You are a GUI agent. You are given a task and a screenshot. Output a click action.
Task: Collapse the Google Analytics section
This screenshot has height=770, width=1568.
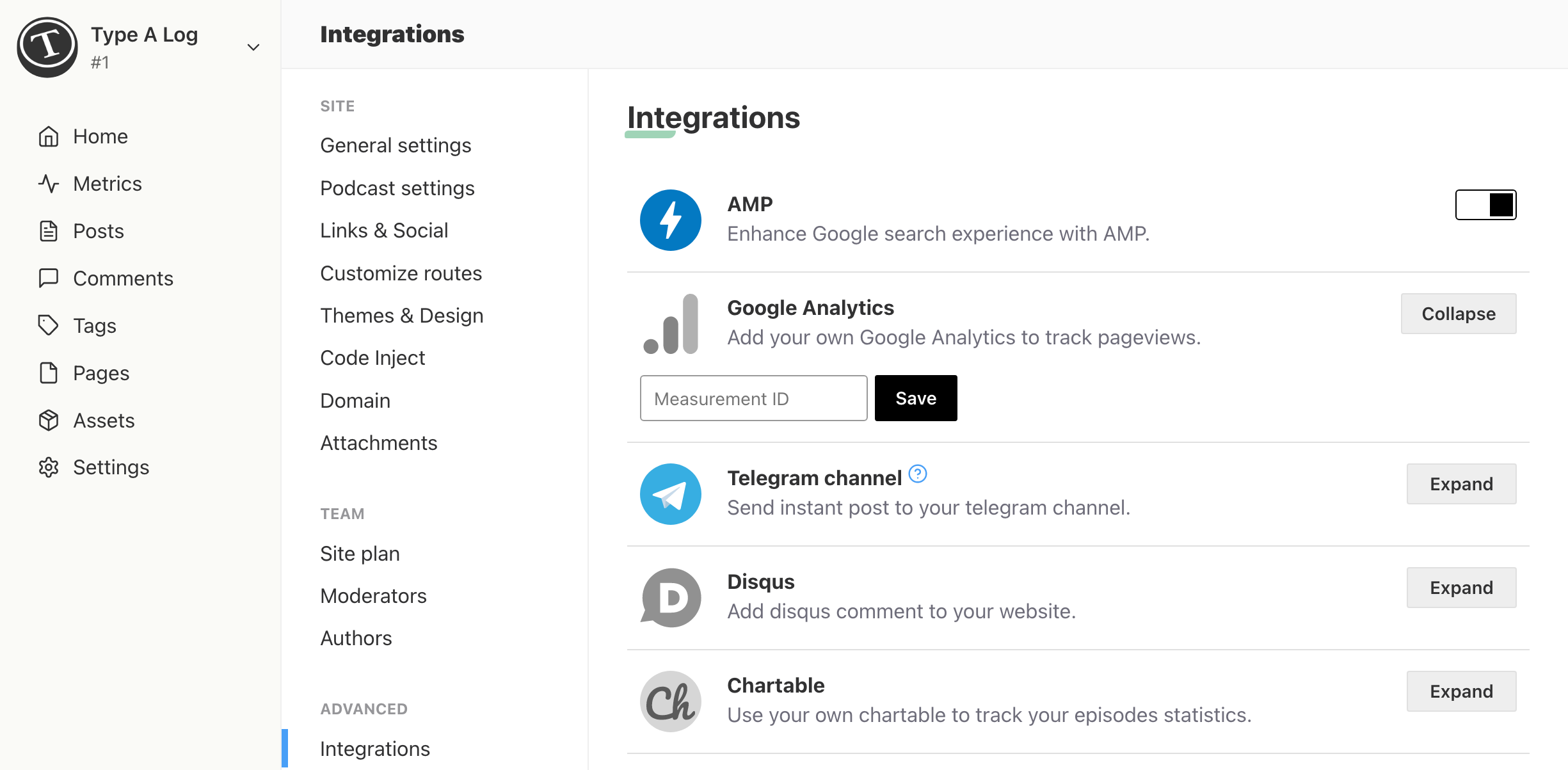point(1459,314)
